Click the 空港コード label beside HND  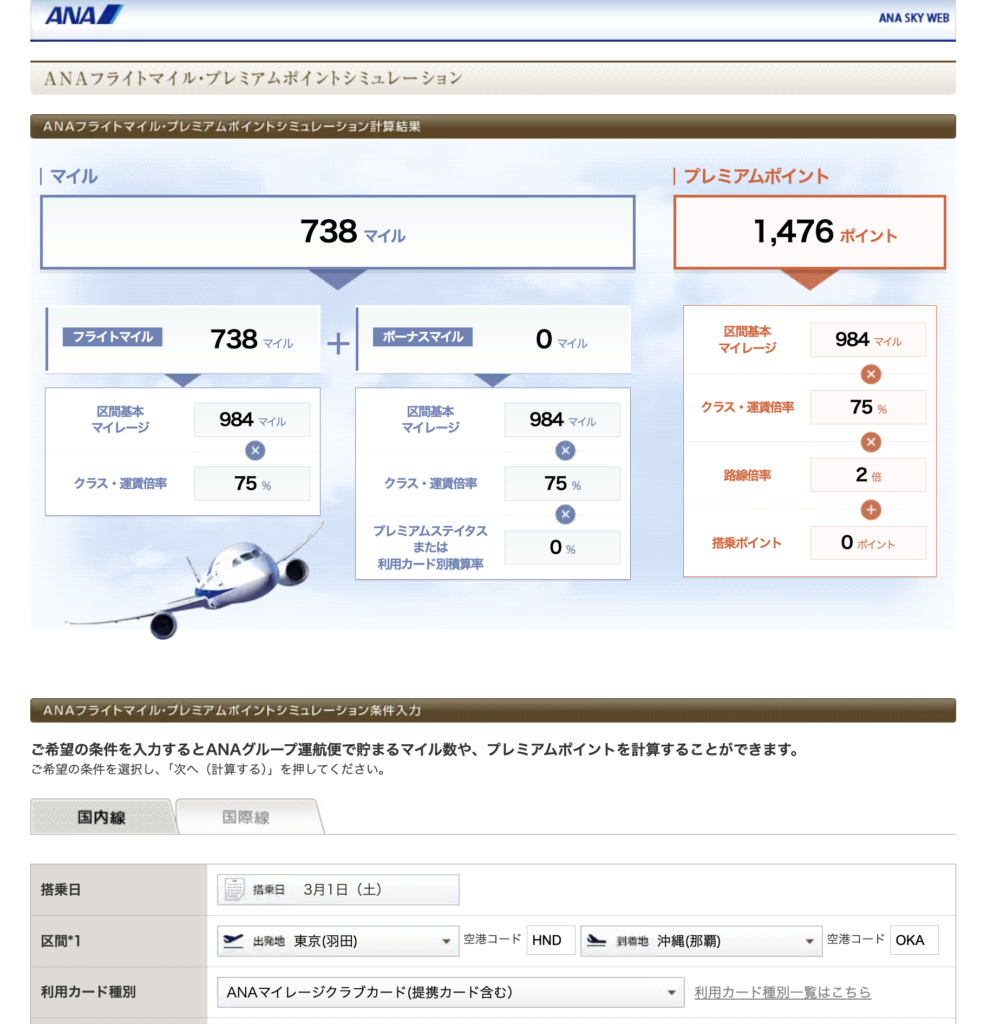tap(492, 939)
